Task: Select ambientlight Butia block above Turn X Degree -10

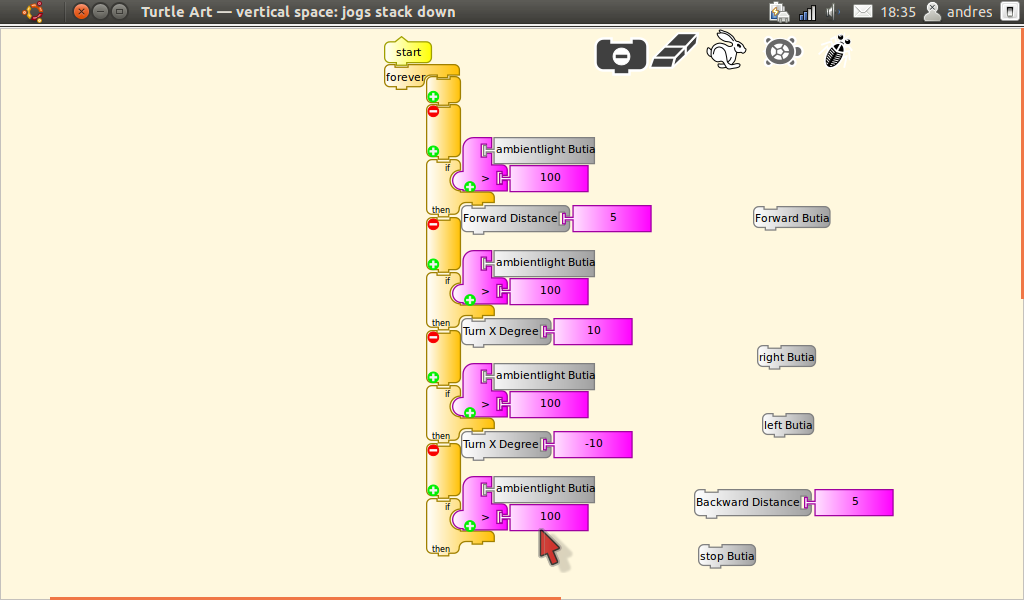Action: click(543, 376)
